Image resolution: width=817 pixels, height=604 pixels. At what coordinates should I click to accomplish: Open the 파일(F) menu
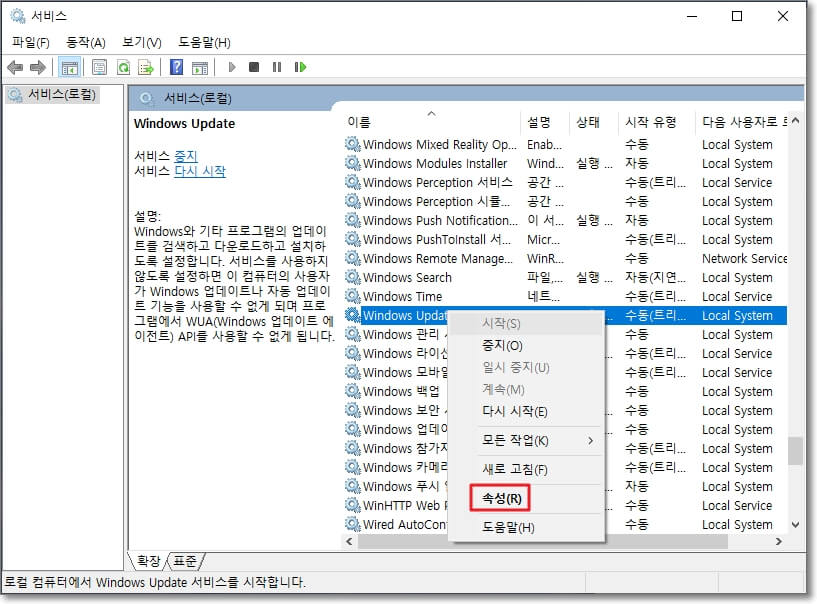click(x=31, y=42)
